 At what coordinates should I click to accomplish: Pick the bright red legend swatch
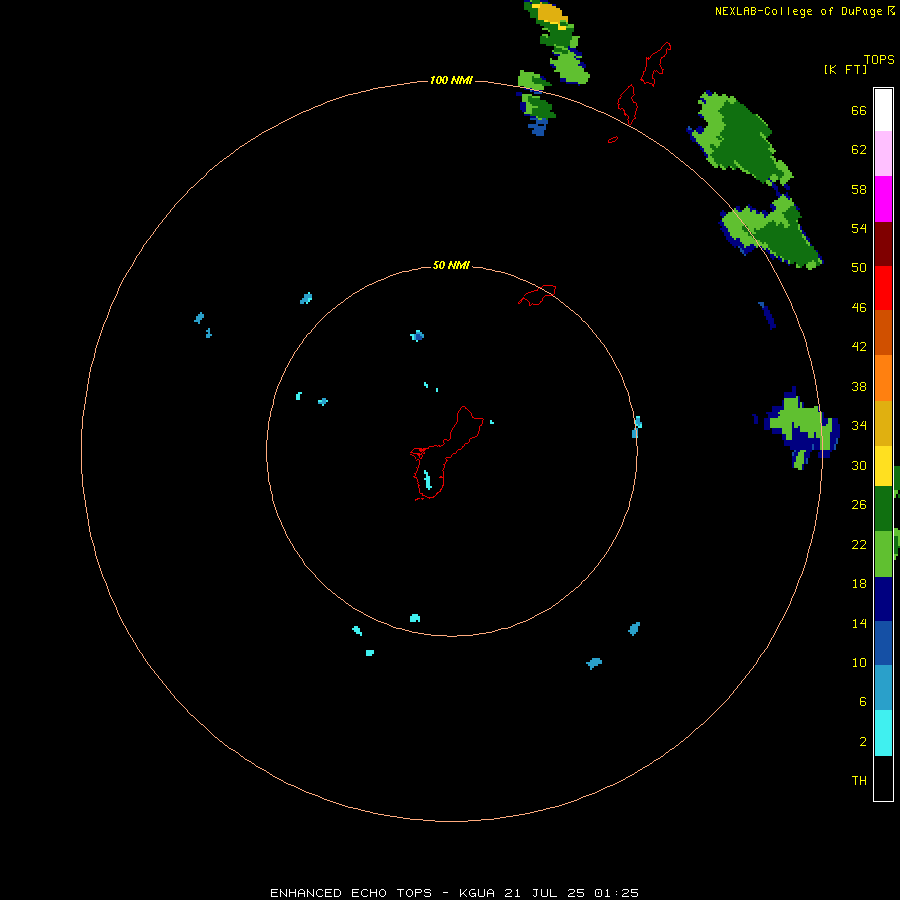click(883, 288)
